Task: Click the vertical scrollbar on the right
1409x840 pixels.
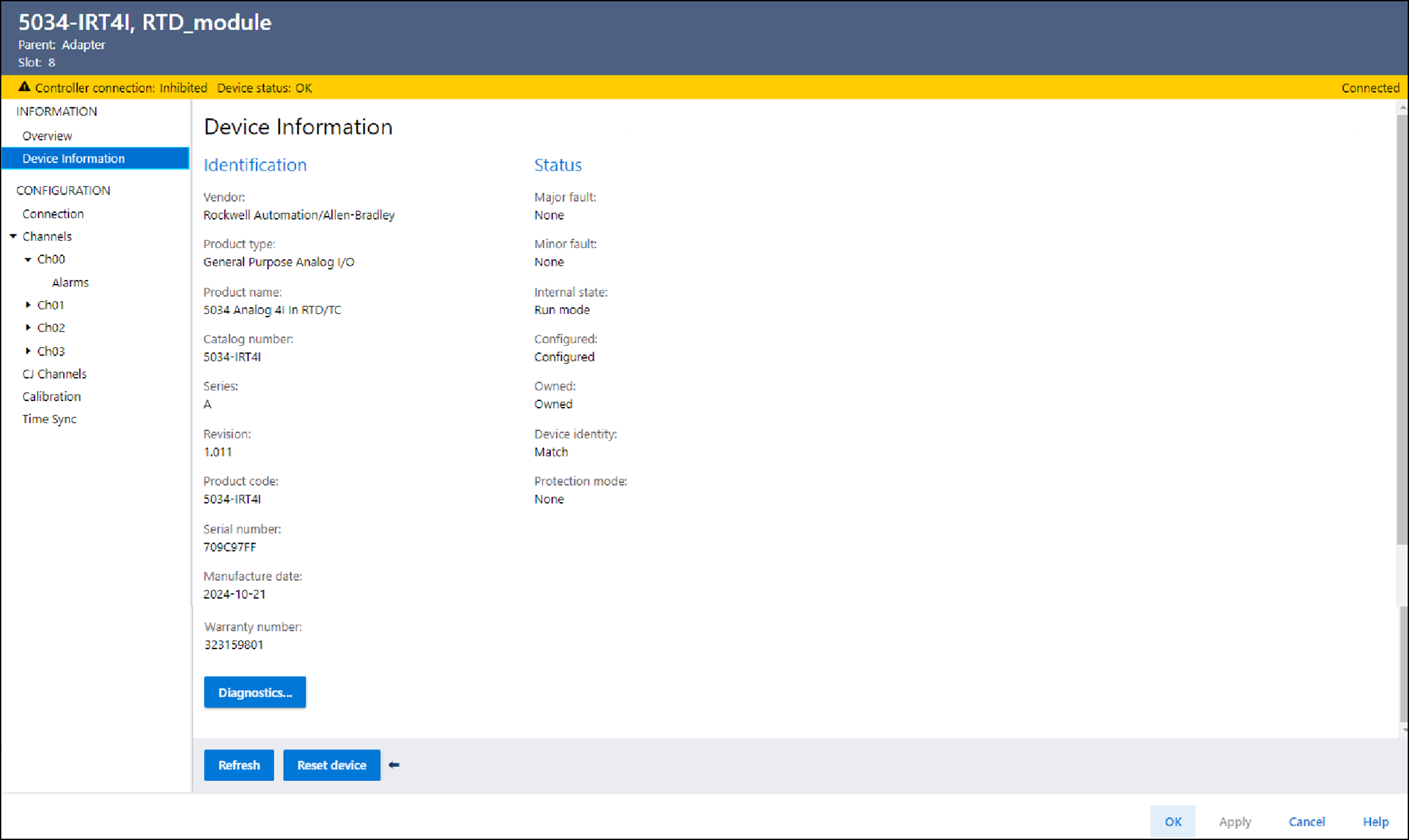Action: (x=1402, y=326)
